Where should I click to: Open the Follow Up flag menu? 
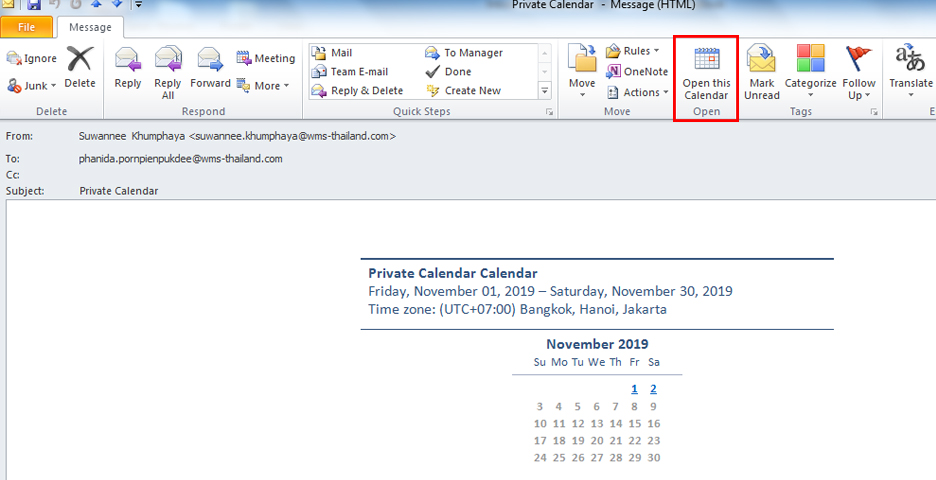859,72
